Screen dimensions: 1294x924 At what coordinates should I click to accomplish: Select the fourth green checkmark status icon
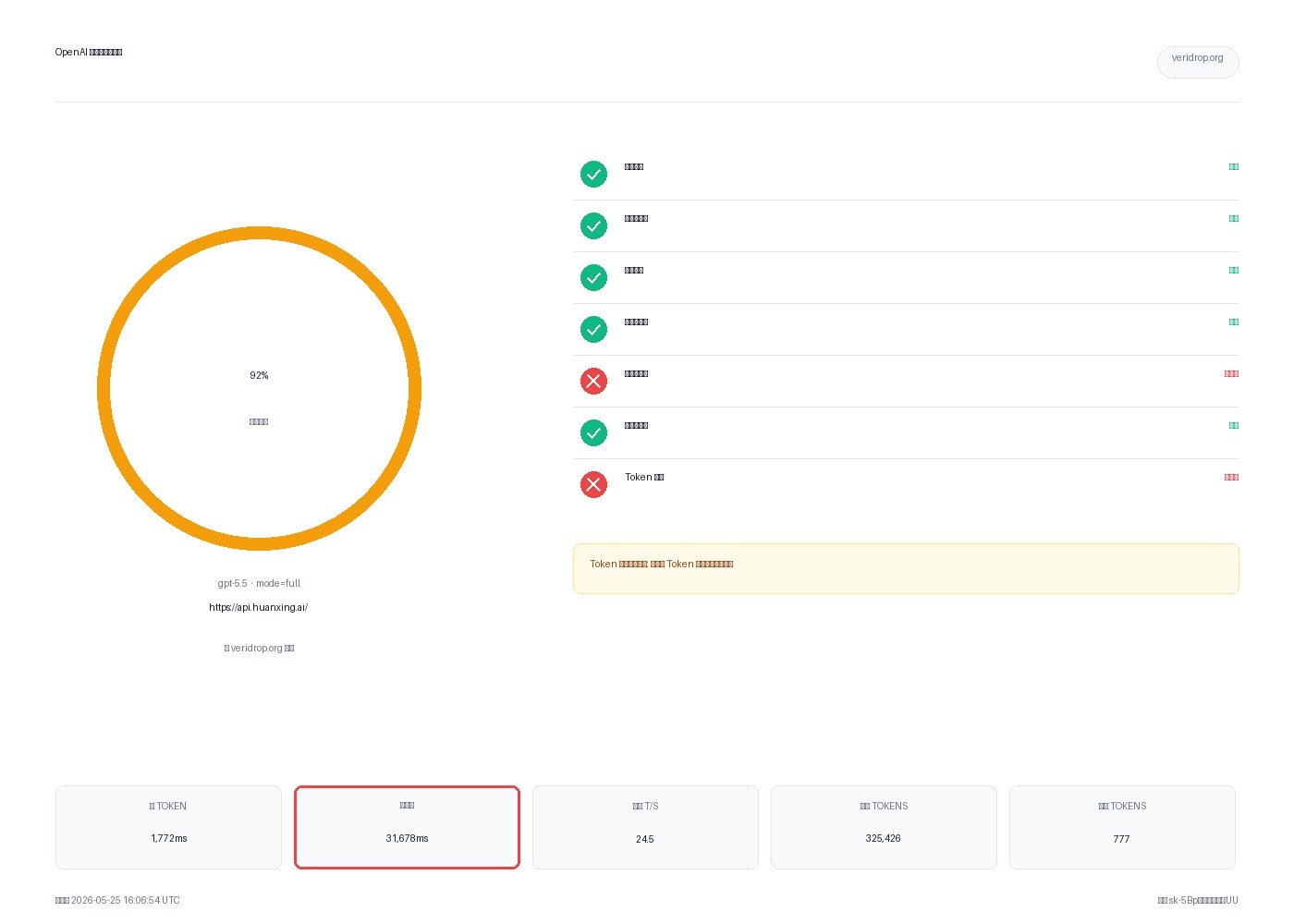coord(593,330)
